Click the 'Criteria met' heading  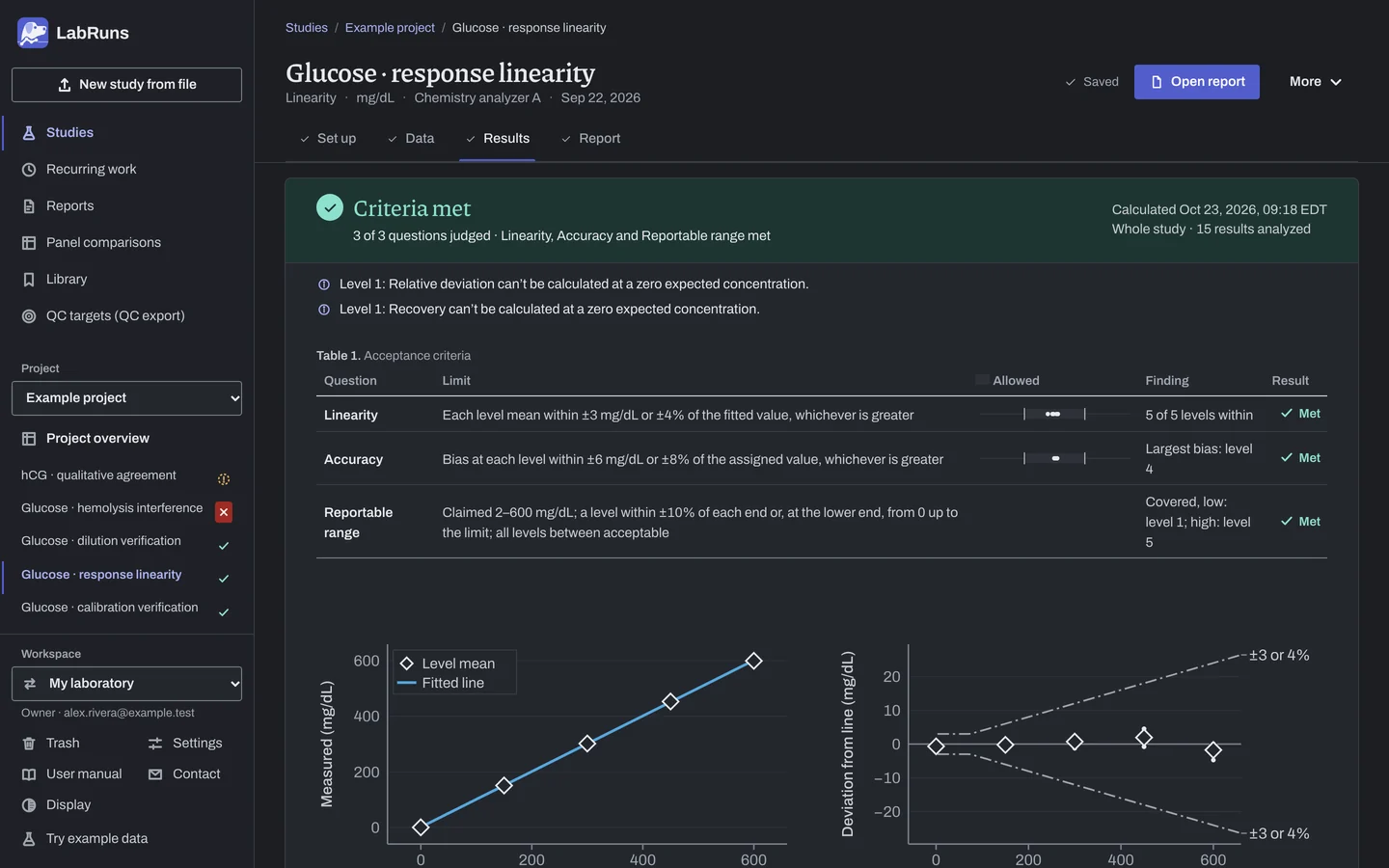coord(412,208)
